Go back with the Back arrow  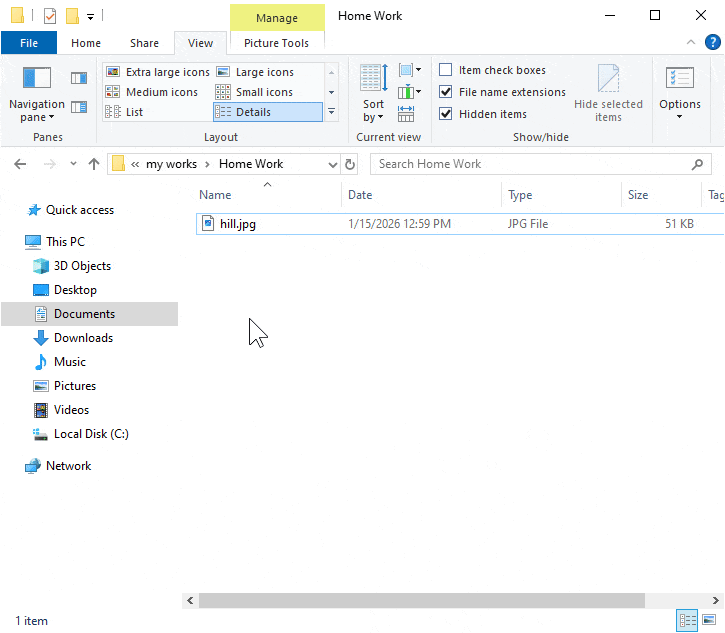pos(20,164)
